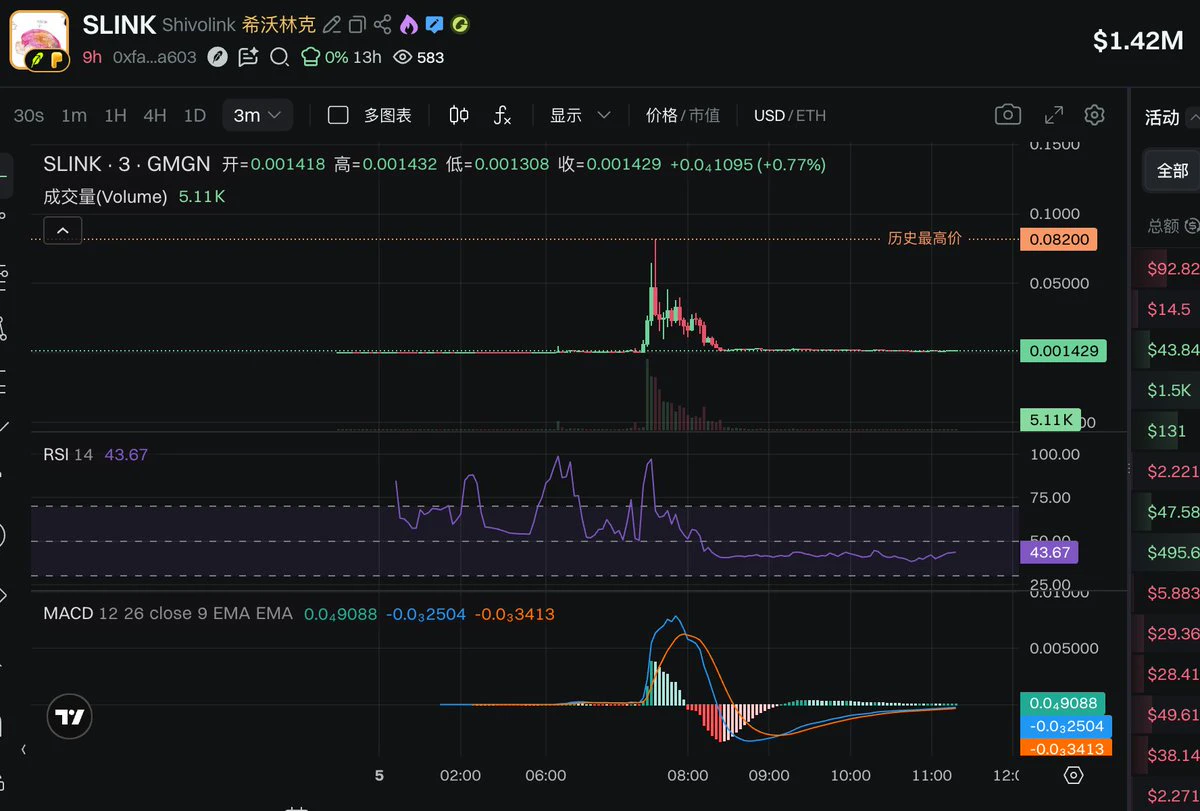Switch chart to 1H timeframe

[x=115, y=115]
